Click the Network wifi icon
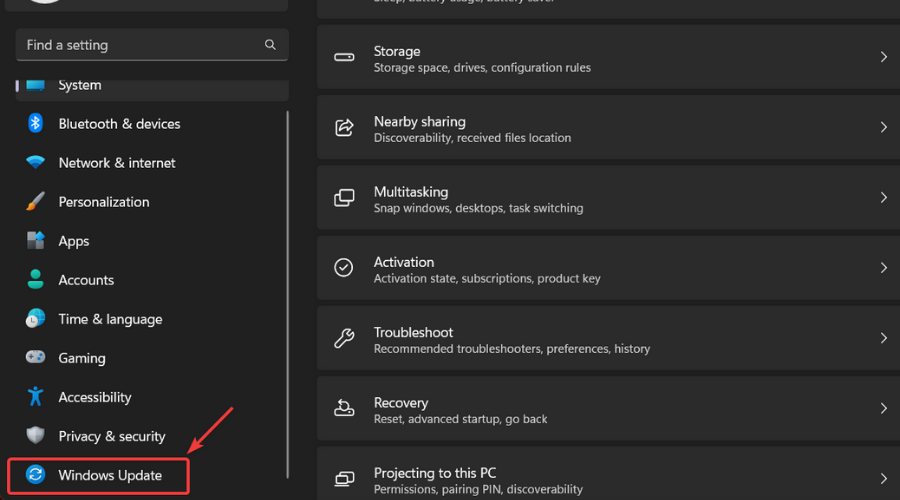This screenshot has height=500, width=900. (36, 162)
